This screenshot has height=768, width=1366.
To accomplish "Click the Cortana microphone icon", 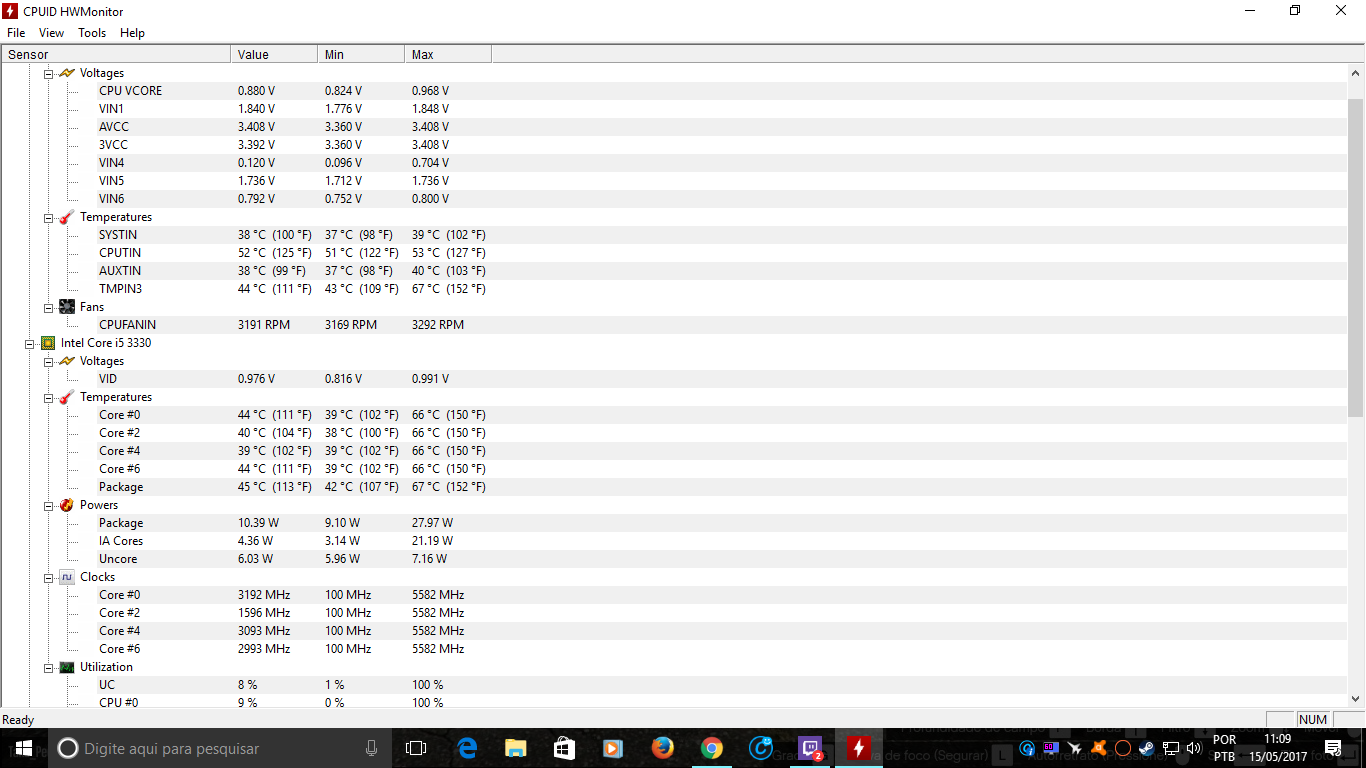I will [371, 748].
